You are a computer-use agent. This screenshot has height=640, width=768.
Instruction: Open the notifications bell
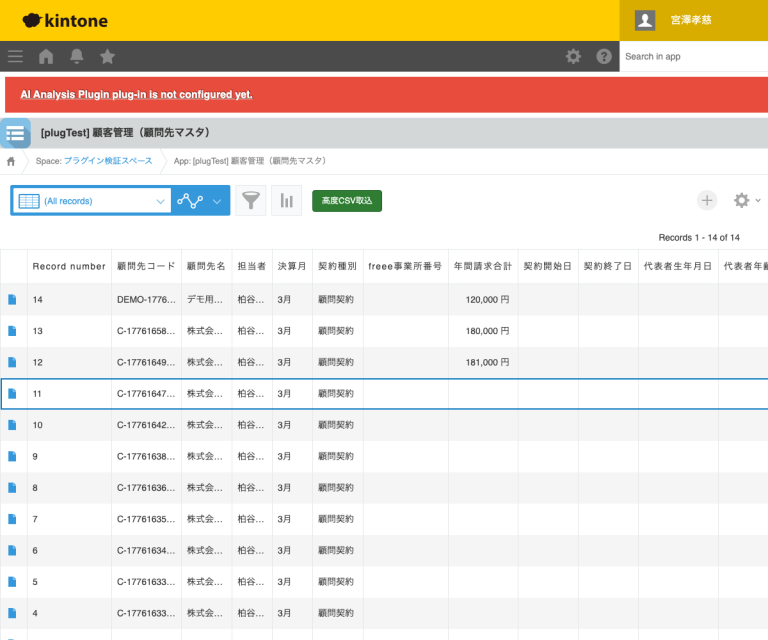click(x=76, y=56)
